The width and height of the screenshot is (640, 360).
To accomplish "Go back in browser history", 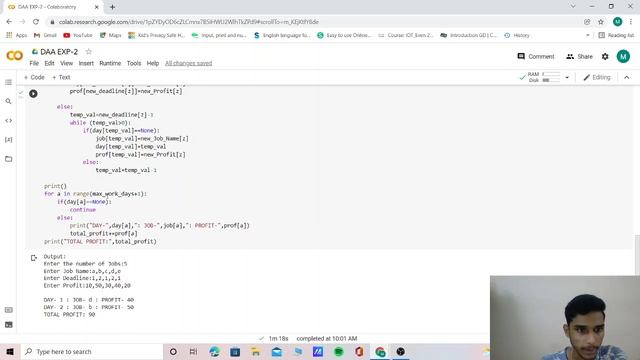I will point(9,22).
